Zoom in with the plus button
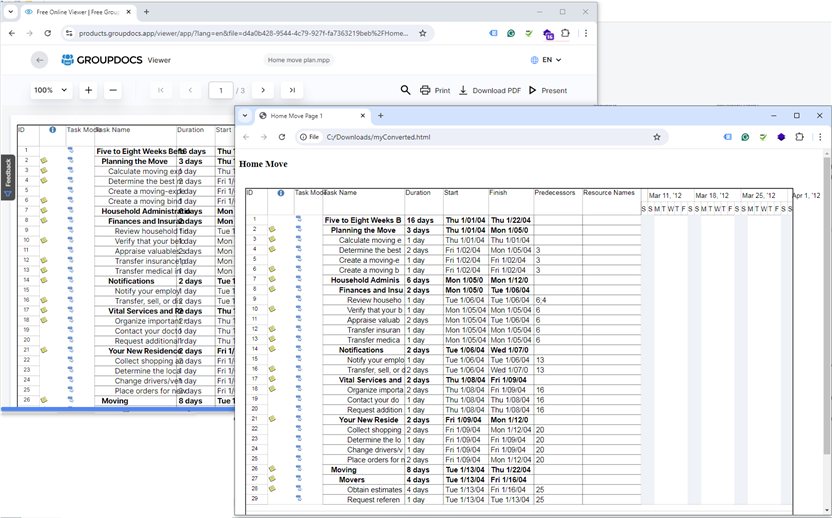Screen dimensions: 832x518 pyautogui.click(x=88, y=90)
